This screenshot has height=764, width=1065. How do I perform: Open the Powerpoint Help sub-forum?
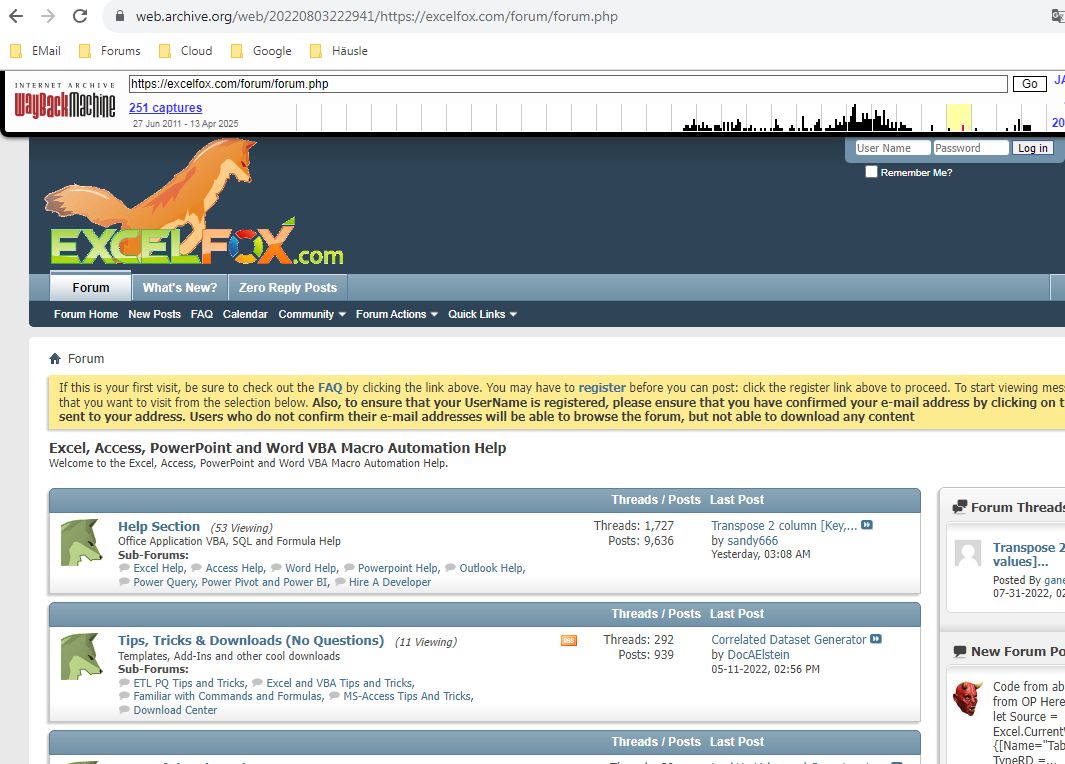(x=398, y=568)
